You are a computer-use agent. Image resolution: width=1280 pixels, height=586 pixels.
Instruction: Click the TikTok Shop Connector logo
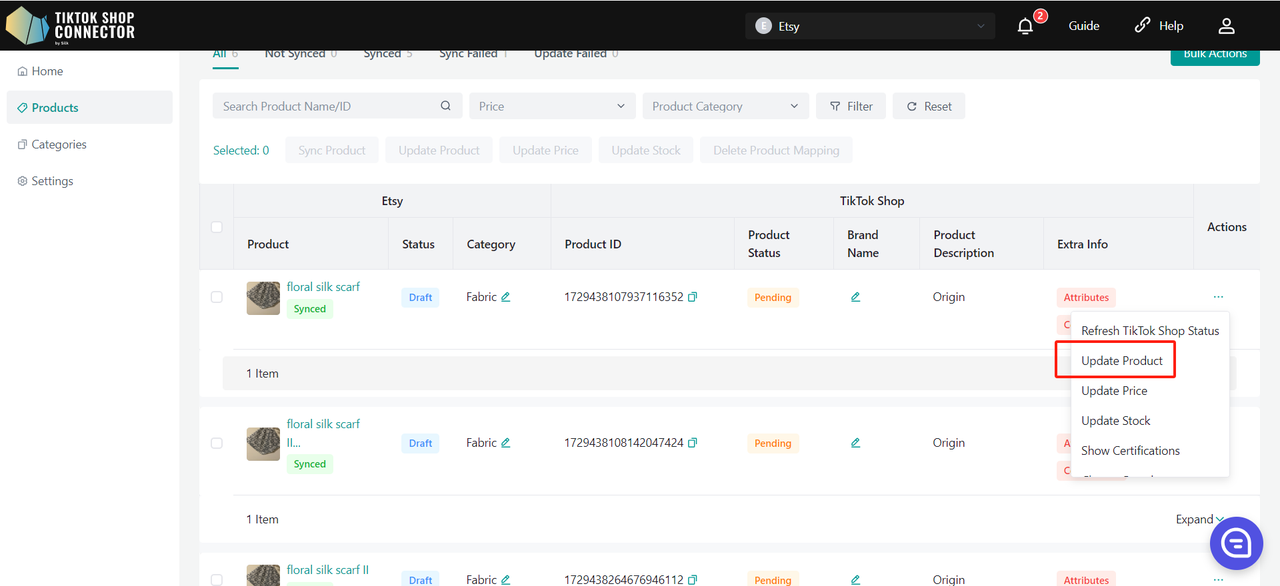[70, 26]
